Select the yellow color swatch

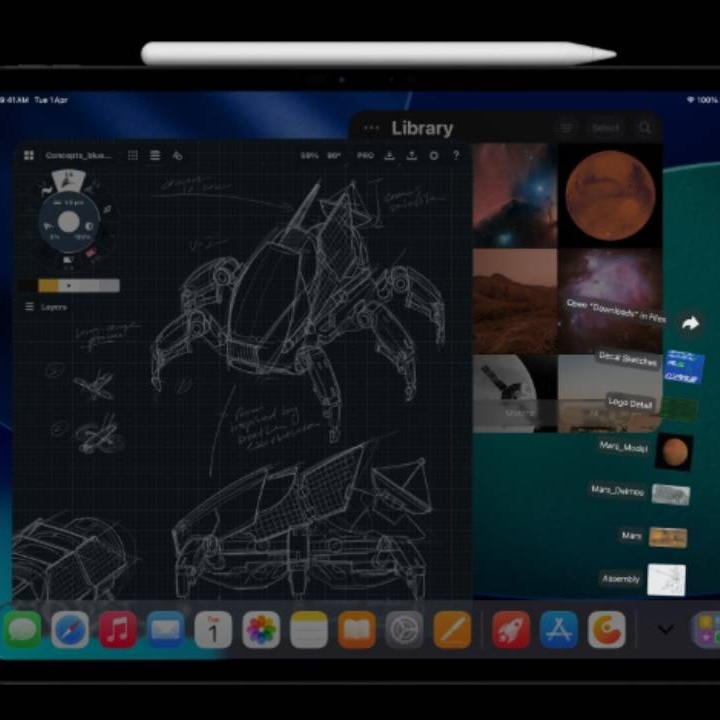point(48,286)
